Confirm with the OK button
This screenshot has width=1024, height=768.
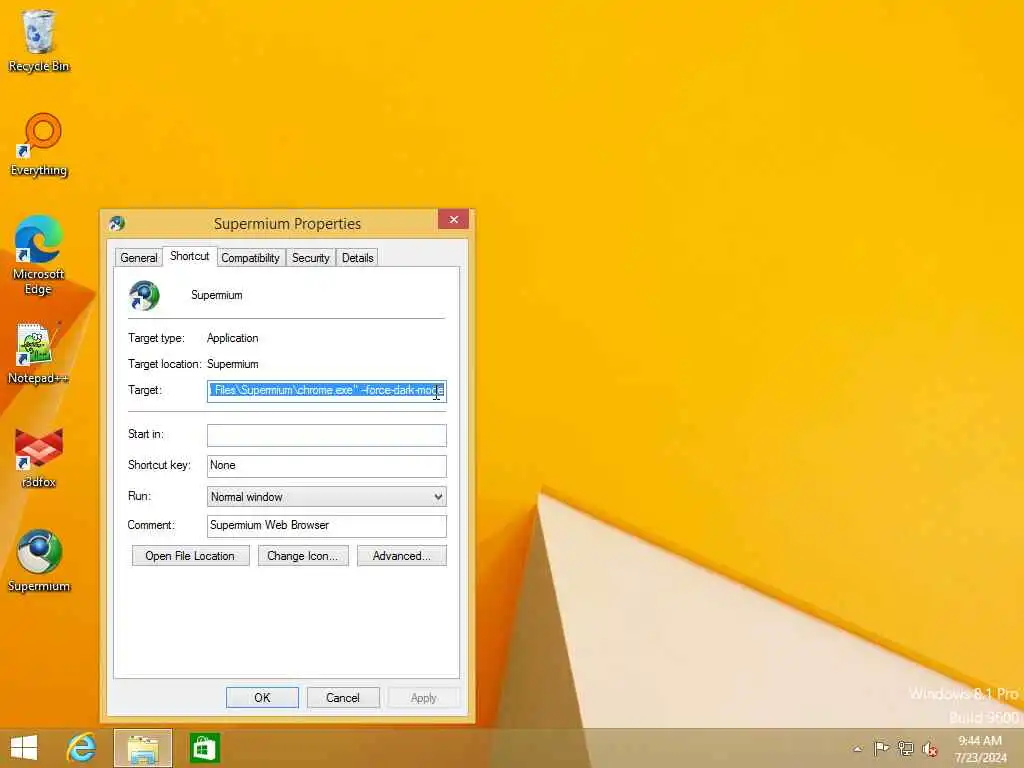tap(263, 697)
